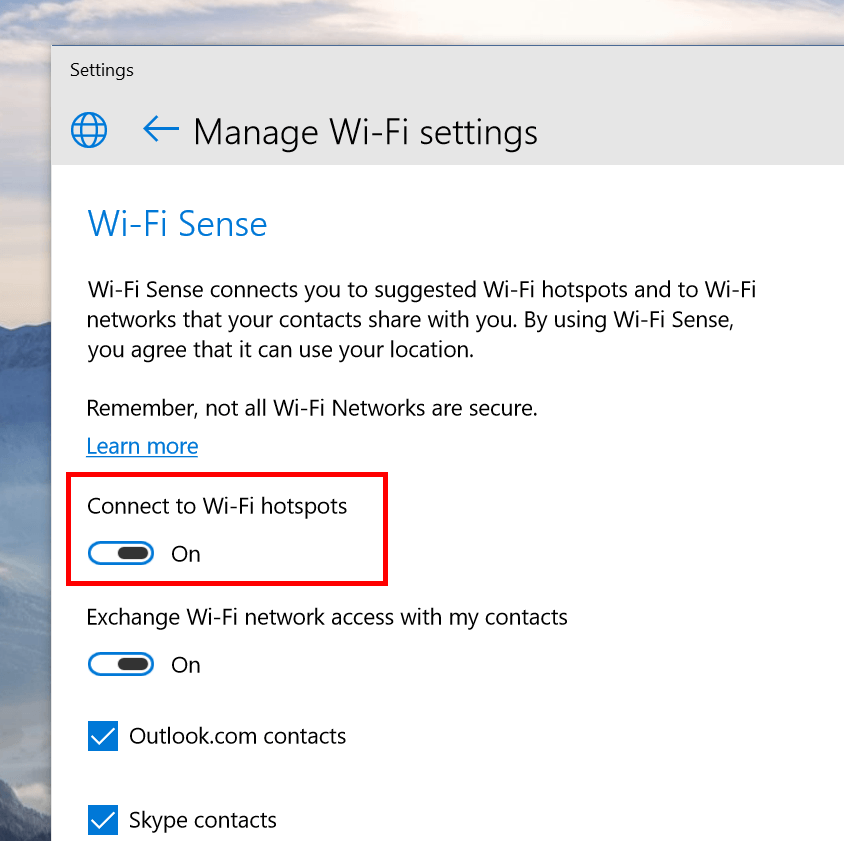Uncheck the Outlook.com contacts checkbox
The image size is (844, 841).
pos(103,735)
